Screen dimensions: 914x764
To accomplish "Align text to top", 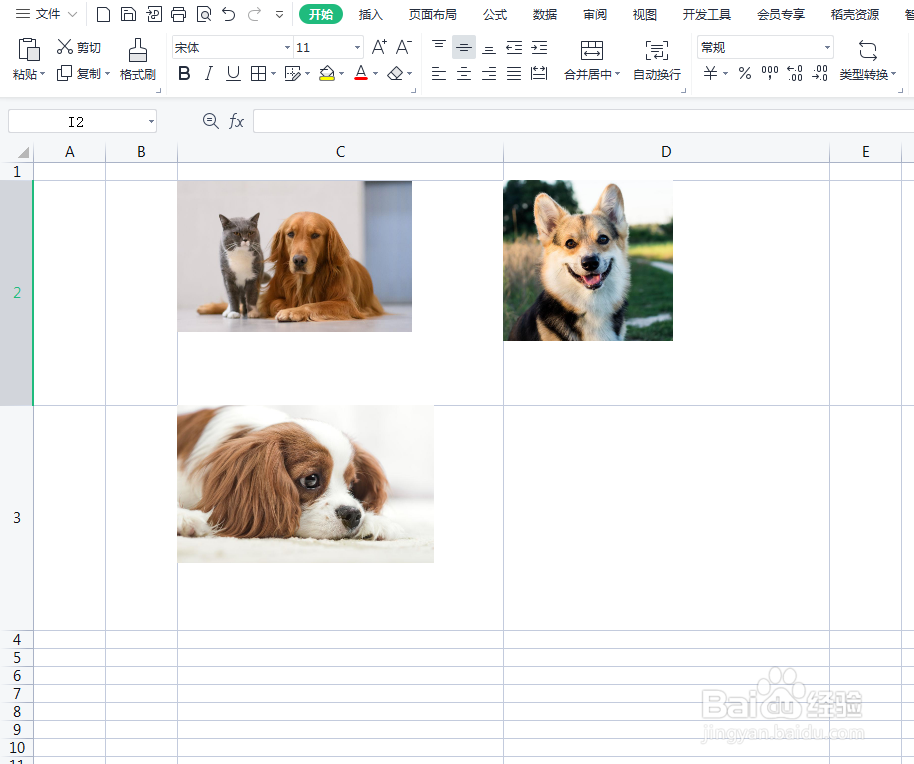I will 439,47.
